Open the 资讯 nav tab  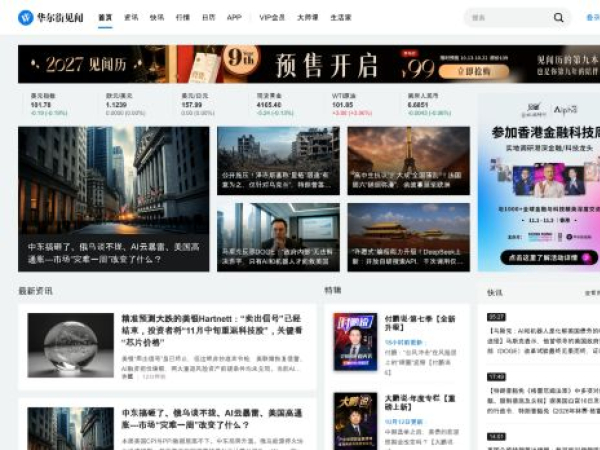131,18
